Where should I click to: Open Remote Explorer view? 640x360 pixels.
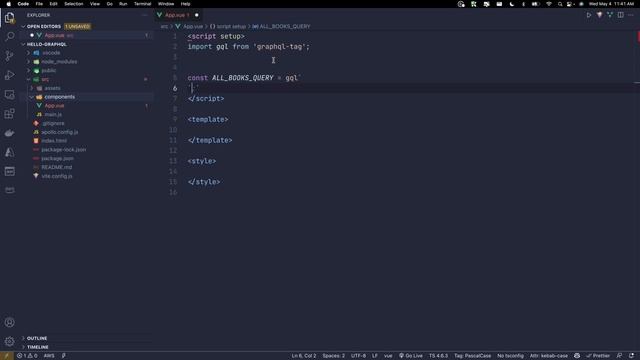[9, 95]
